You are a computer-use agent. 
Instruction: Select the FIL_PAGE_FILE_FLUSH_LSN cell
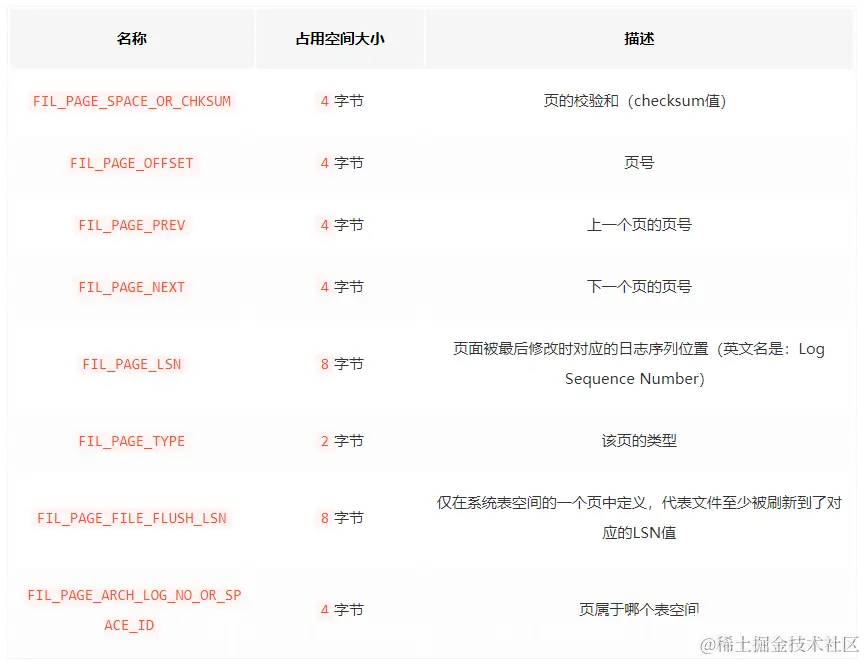(x=131, y=518)
